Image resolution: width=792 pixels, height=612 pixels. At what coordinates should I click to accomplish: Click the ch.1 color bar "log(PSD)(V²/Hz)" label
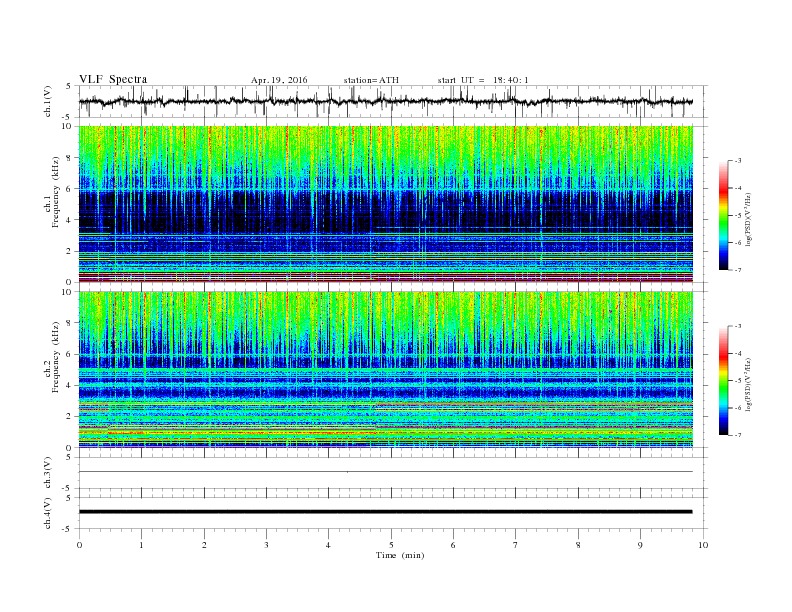coord(749,219)
